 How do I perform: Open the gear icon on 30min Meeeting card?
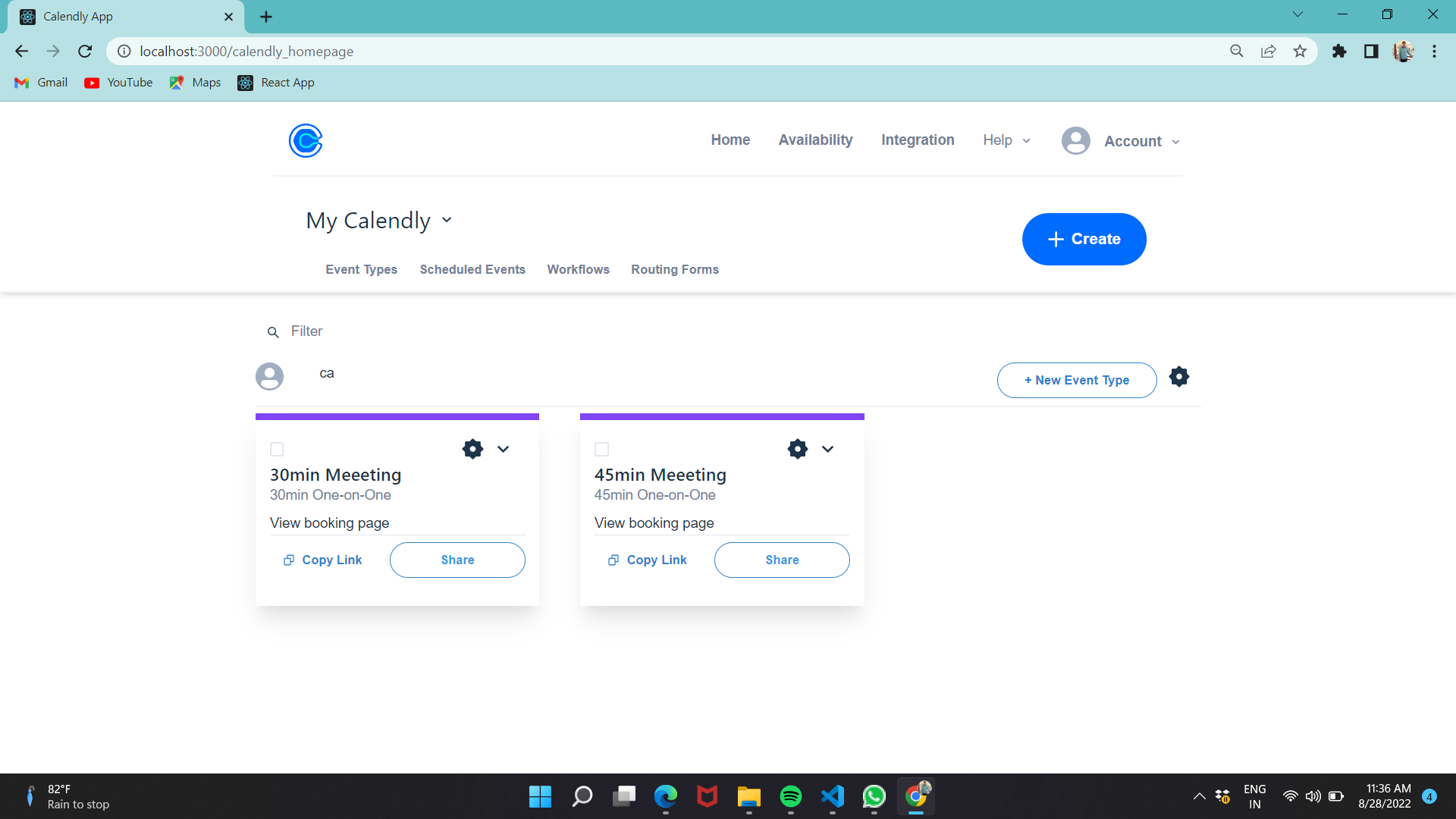(472, 448)
